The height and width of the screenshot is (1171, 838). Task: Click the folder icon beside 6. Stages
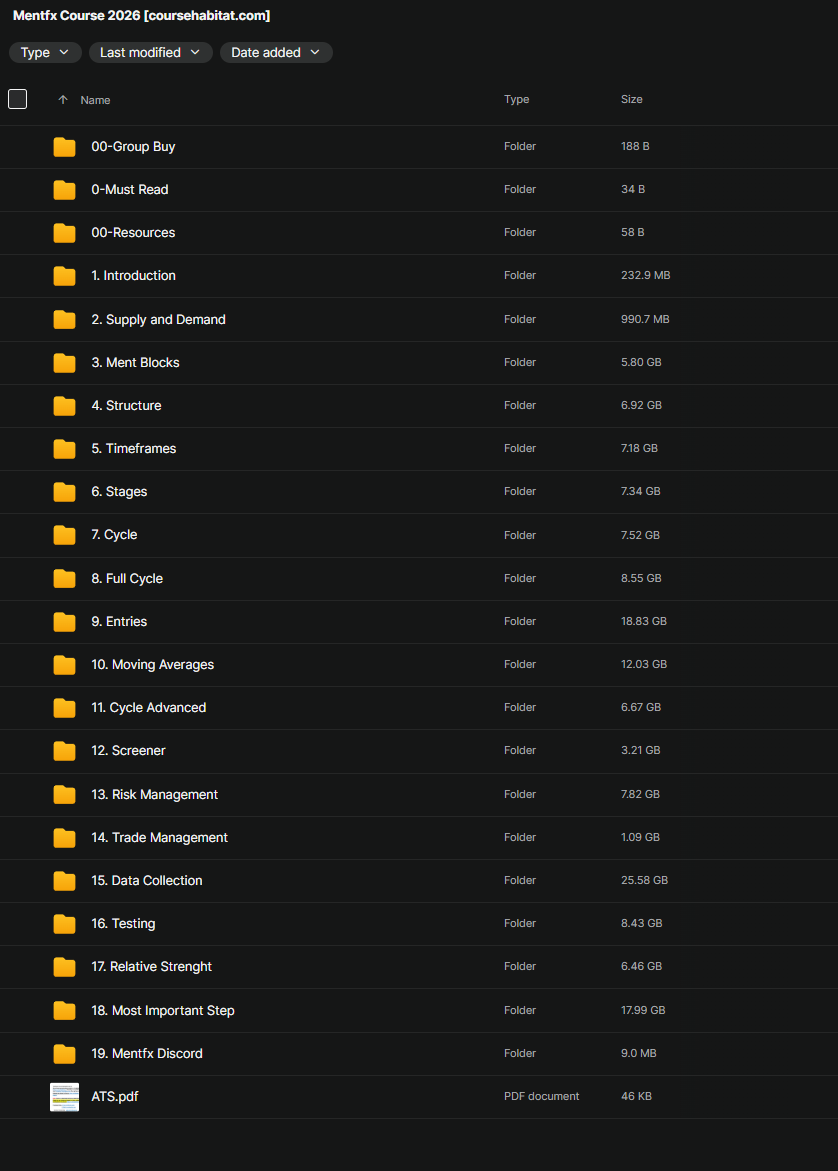coord(64,492)
